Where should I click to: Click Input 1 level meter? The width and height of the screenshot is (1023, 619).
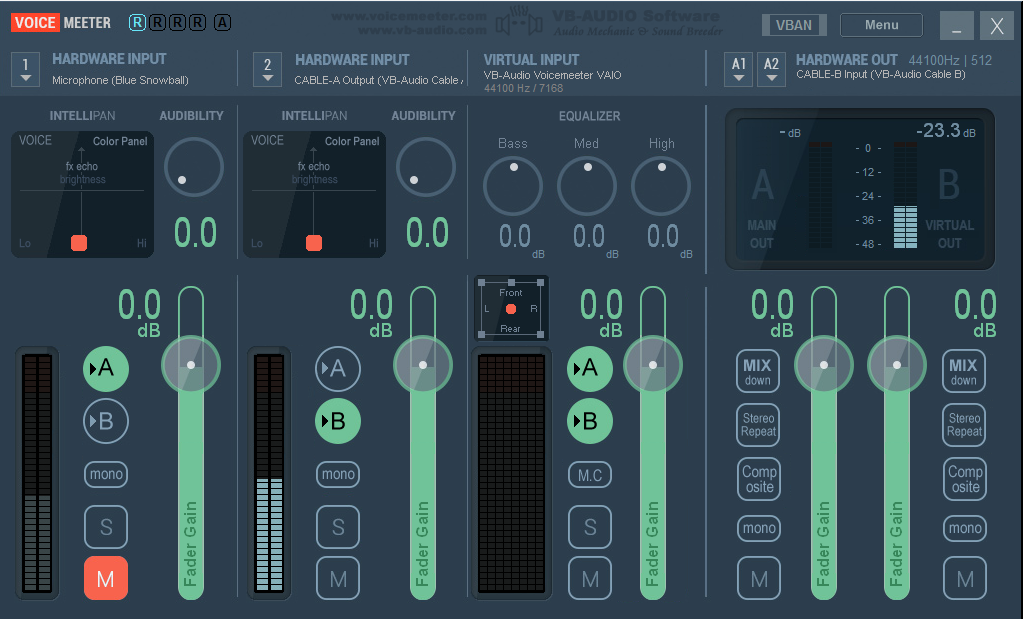[x=37, y=473]
